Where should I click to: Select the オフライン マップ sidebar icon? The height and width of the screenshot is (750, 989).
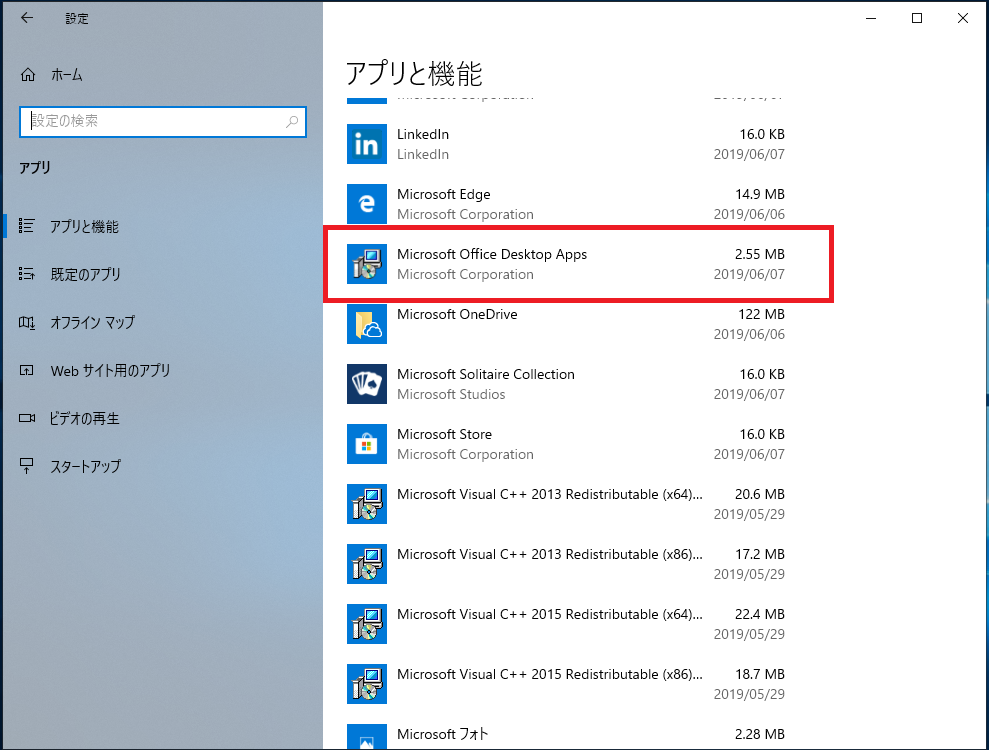click(x=26, y=322)
